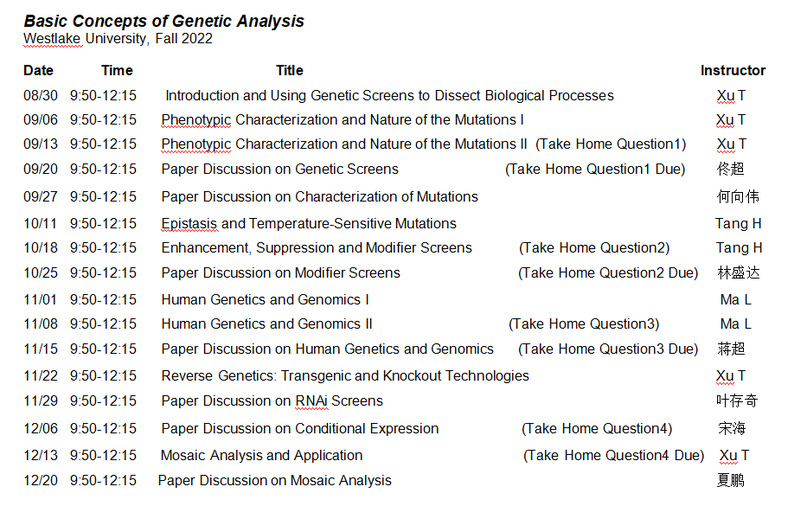Click the title "Basic Concepts of Genetic Analysis"

[x=164, y=21]
